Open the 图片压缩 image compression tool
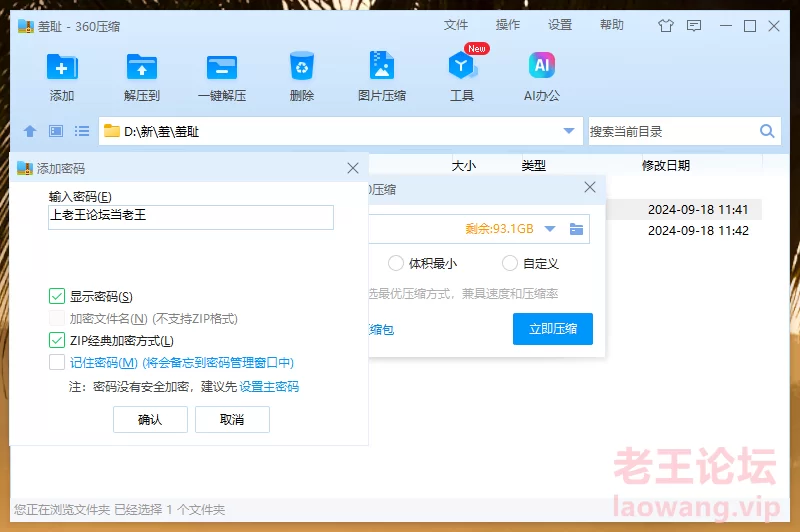The width and height of the screenshot is (800, 532). (x=382, y=65)
